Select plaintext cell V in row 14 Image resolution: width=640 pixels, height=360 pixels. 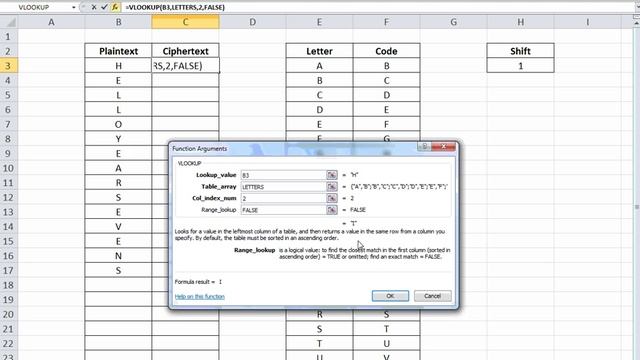pyautogui.click(x=118, y=227)
